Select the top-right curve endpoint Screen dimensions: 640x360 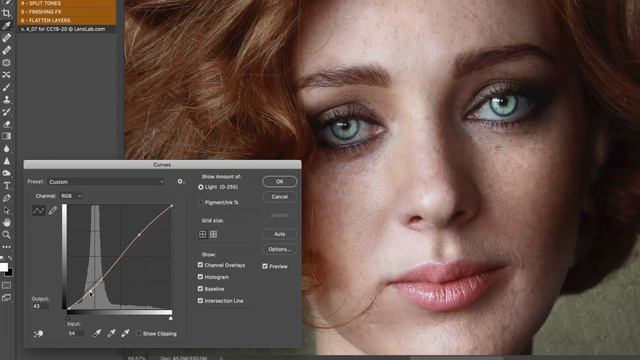coord(171,206)
